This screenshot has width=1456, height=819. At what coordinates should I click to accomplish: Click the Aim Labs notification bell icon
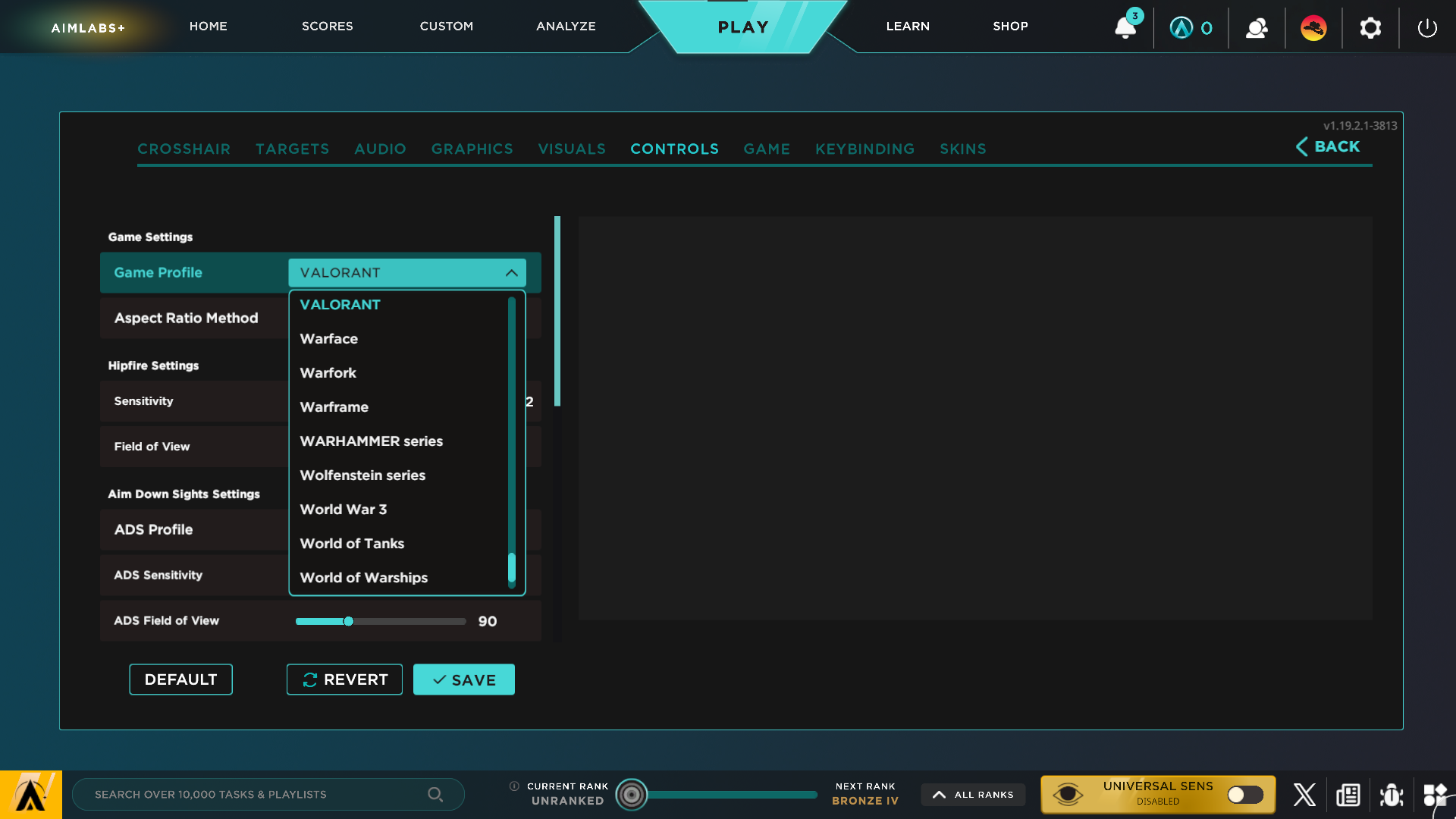1125,27
